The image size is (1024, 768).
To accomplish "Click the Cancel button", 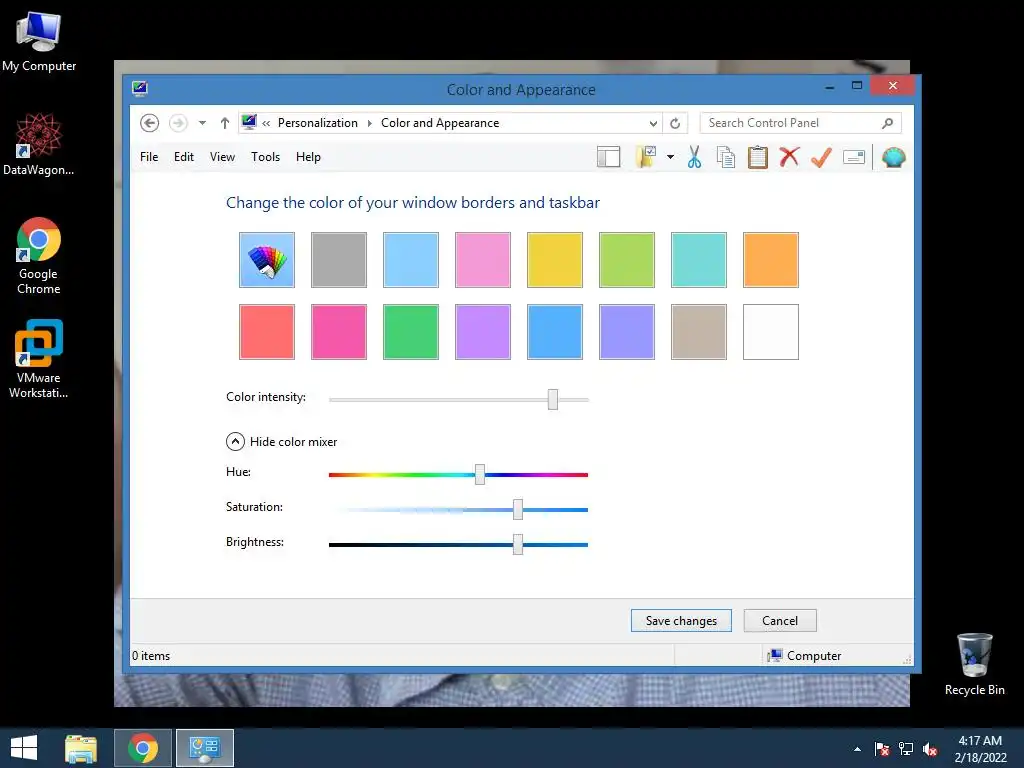I will coord(780,620).
